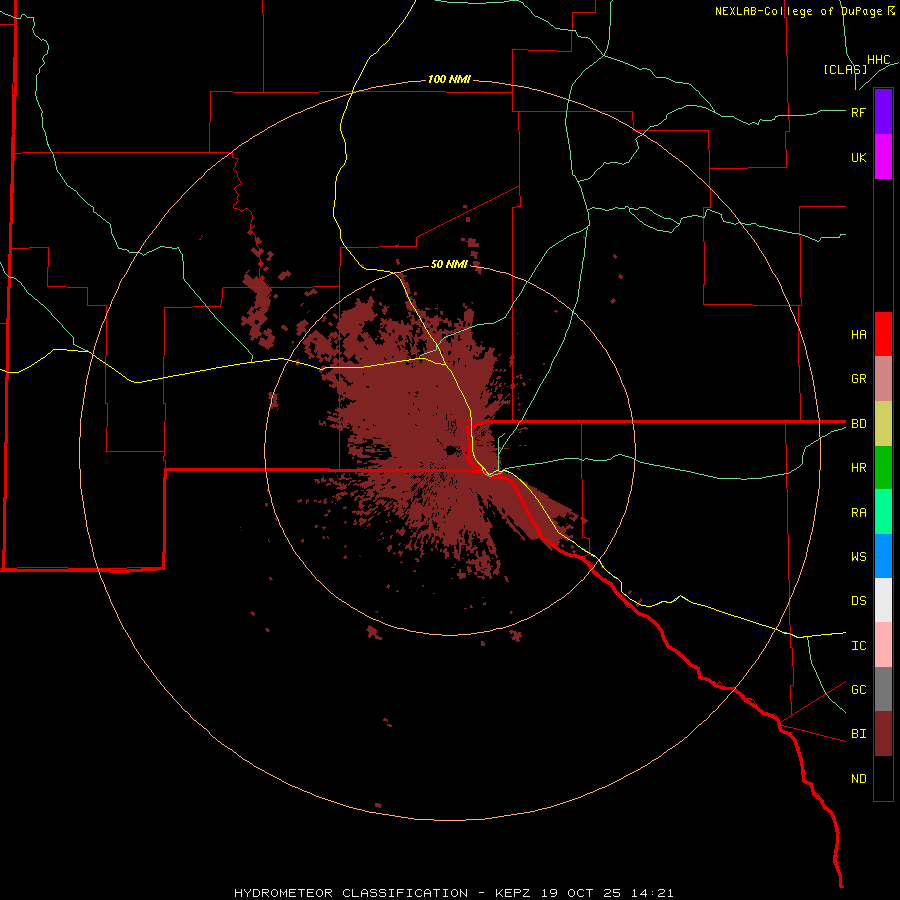Image resolution: width=900 pixels, height=900 pixels.
Task: Click the 'RA' legend label
Action: click(858, 513)
